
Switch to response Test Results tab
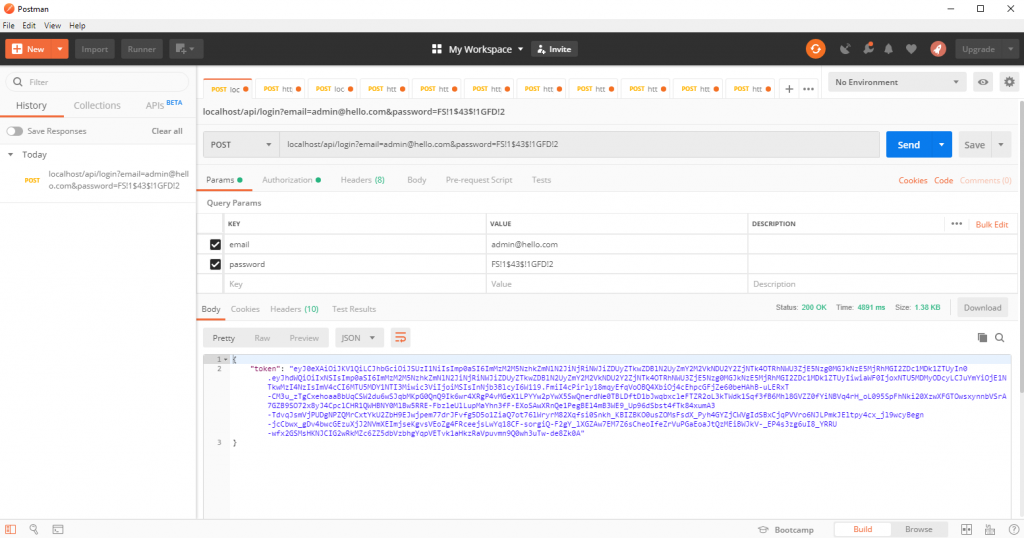pyautogui.click(x=354, y=309)
